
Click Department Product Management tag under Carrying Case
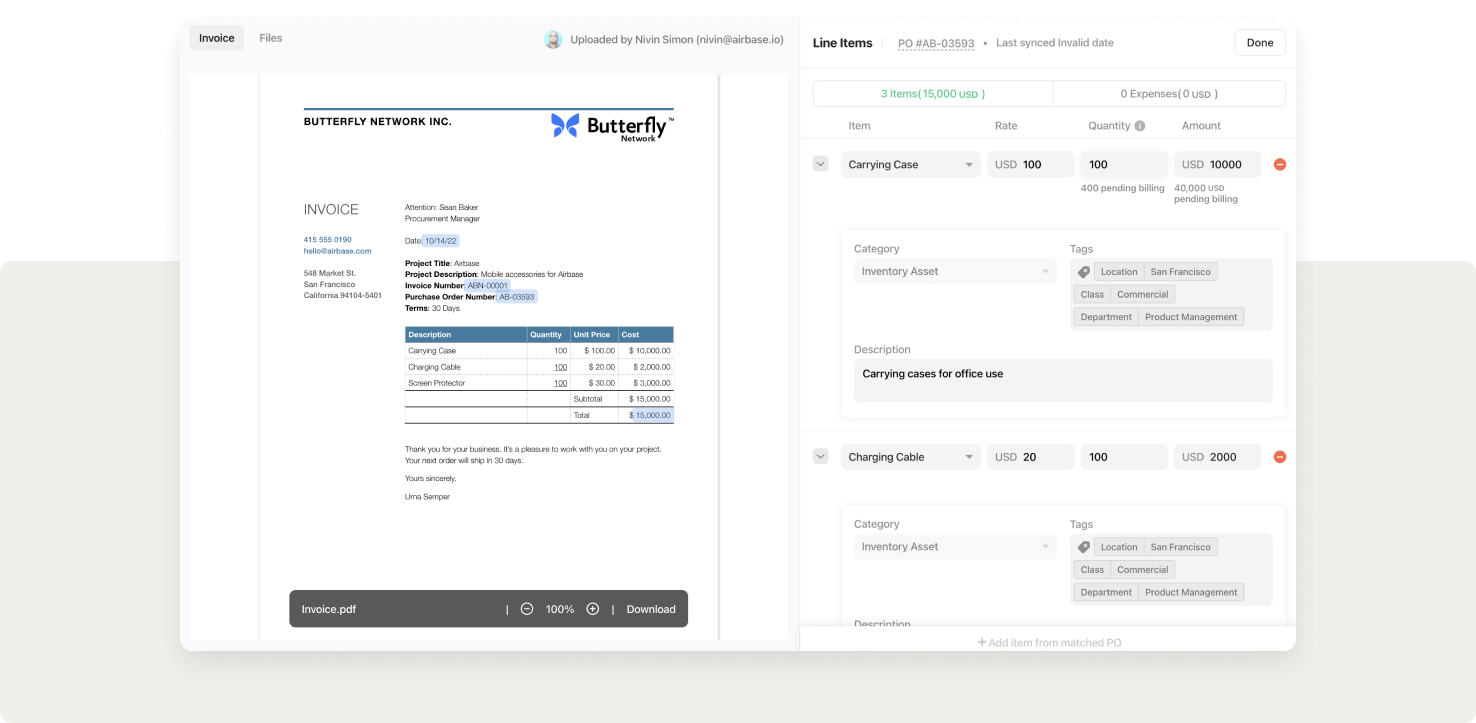1159,317
